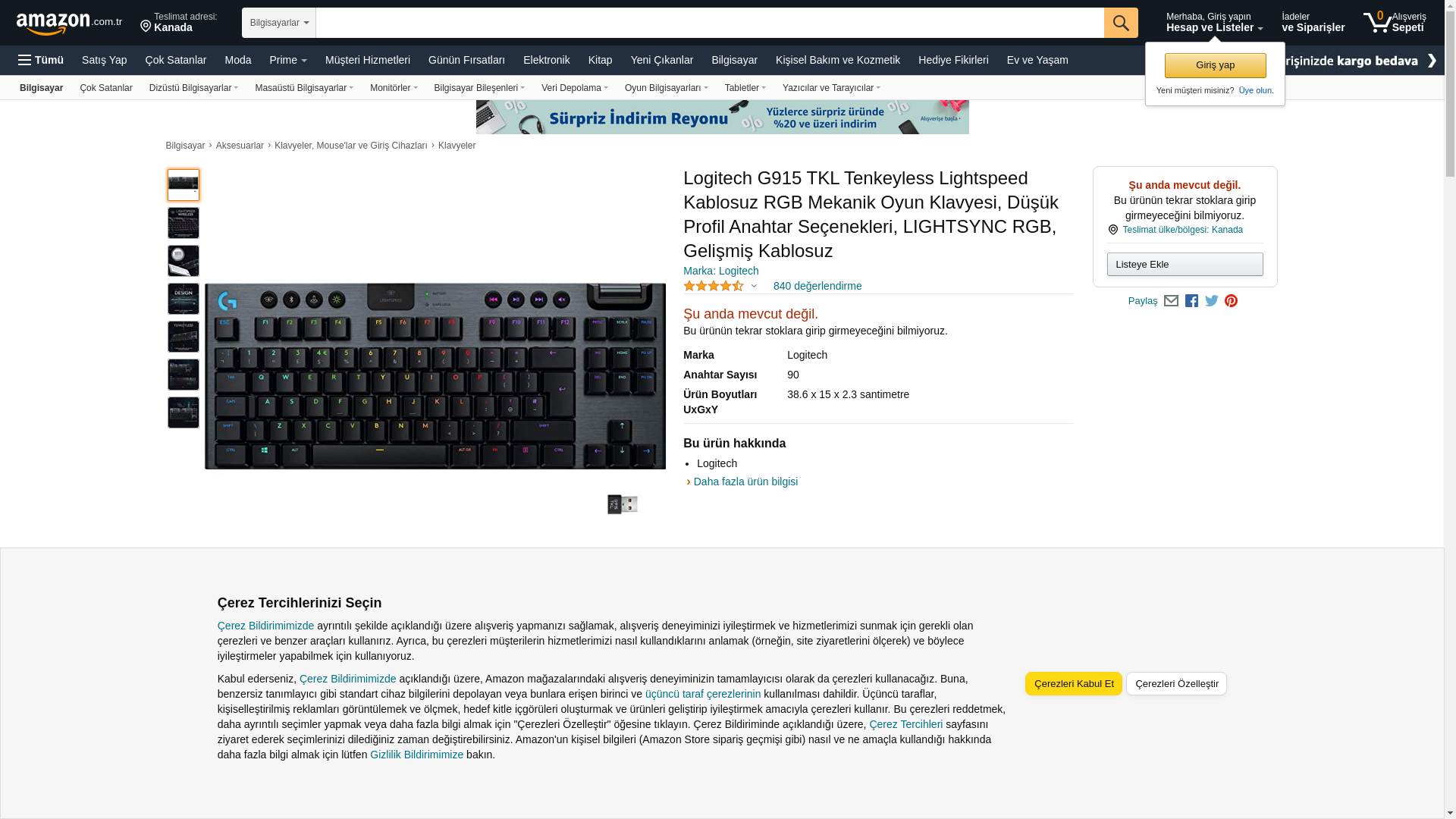Viewport: 1456px width, 819px height.
Task: Select the second keyboard thumbnail image
Action: [x=184, y=223]
